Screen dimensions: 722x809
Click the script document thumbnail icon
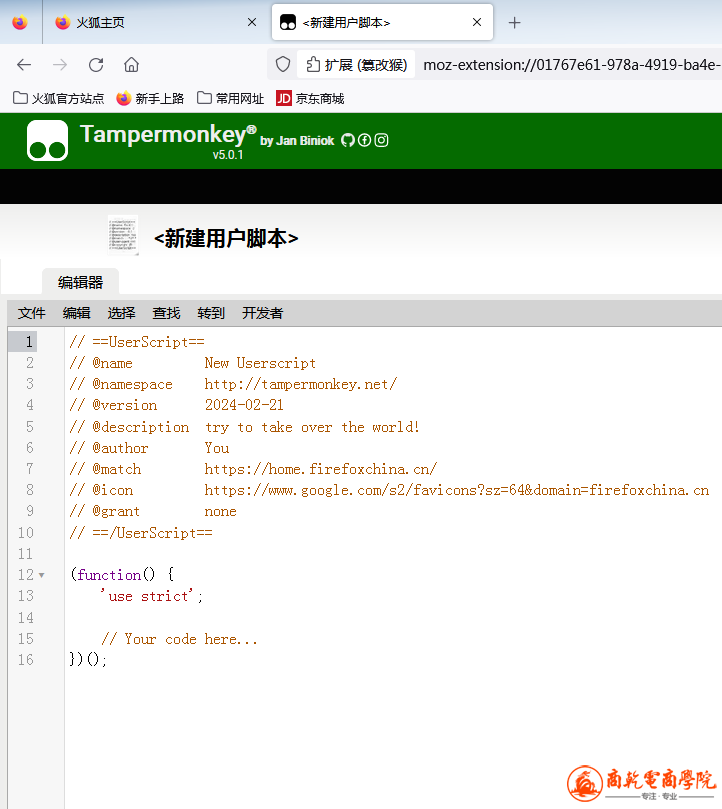pyautogui.click(x=123, y=236)
